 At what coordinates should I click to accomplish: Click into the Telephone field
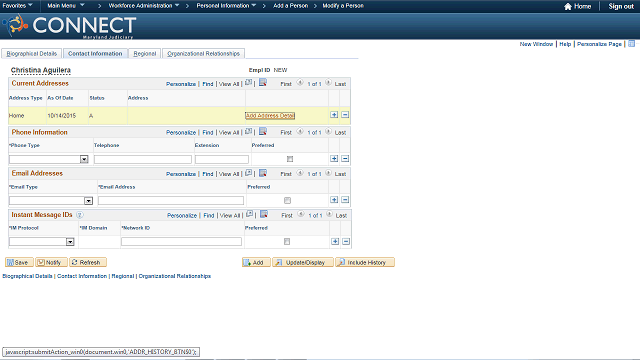(143, 159)
